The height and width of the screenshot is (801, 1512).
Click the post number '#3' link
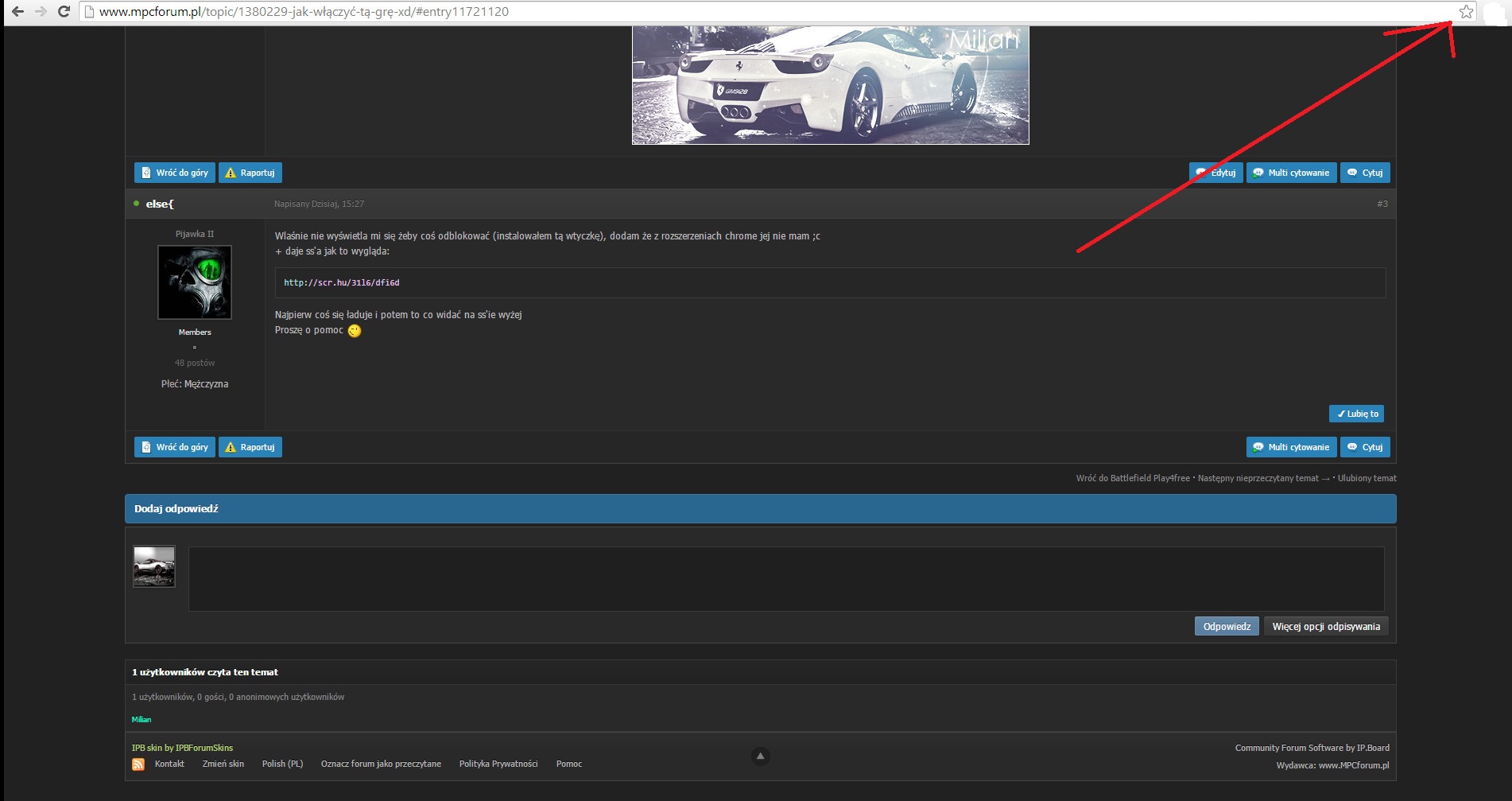pyautogui.click(x=1382, y=204)
